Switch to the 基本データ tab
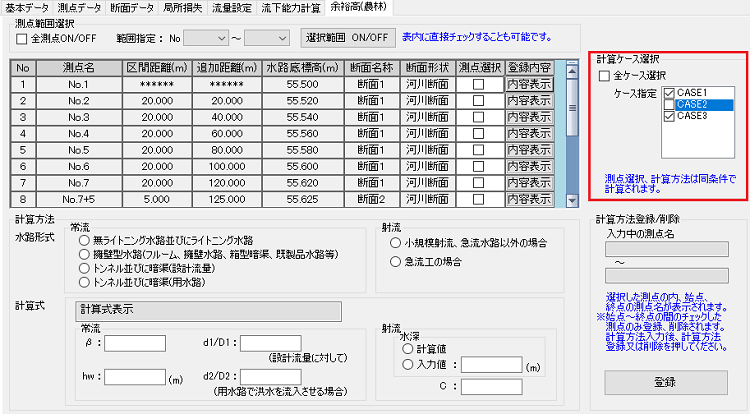750x414 pixels. pyautogui.click(x=26, y=7)
